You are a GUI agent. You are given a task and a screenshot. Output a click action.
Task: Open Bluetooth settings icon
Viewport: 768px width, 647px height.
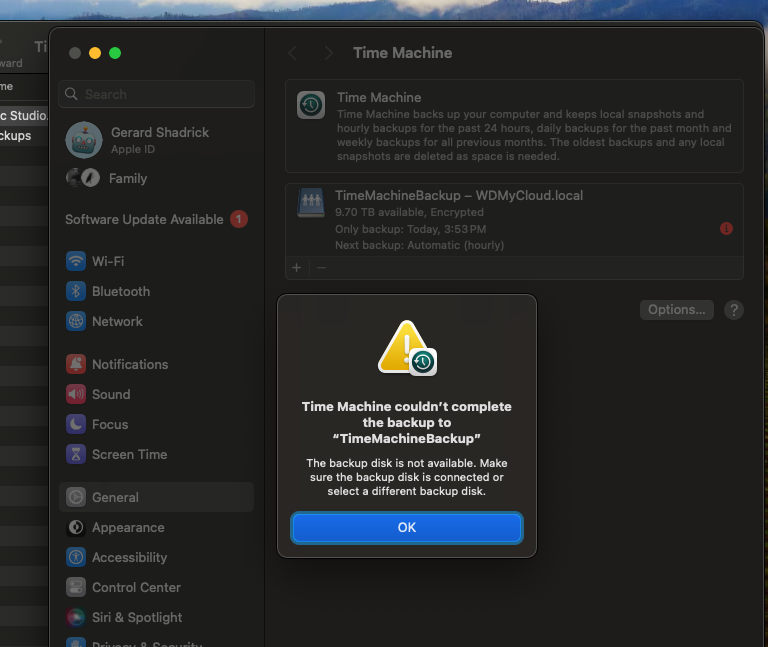point(76,291)
